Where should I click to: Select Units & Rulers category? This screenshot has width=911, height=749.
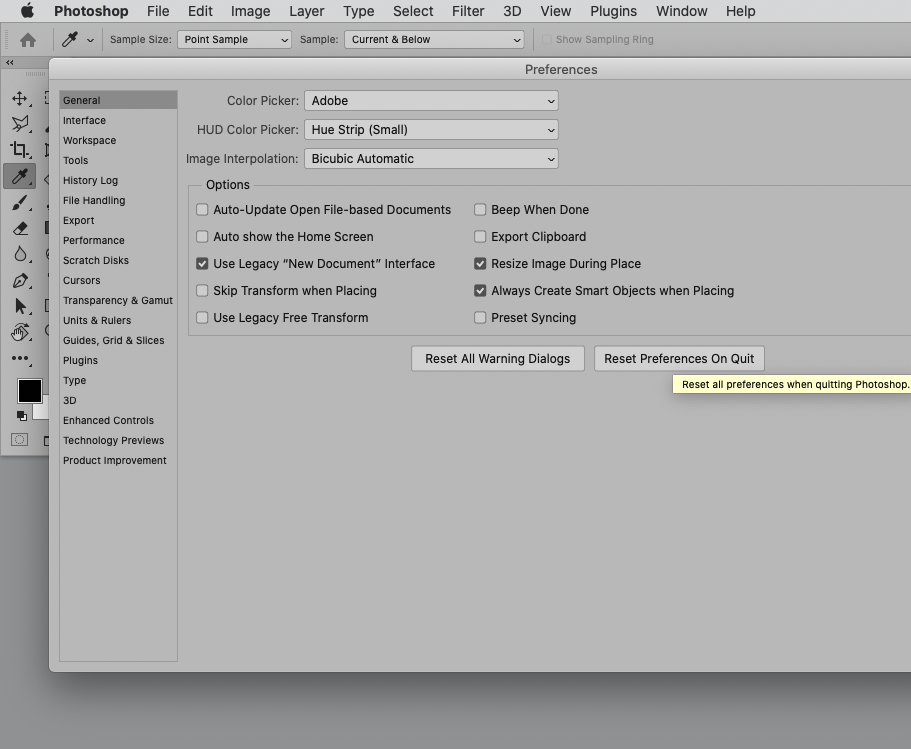[x=119, y=320]
